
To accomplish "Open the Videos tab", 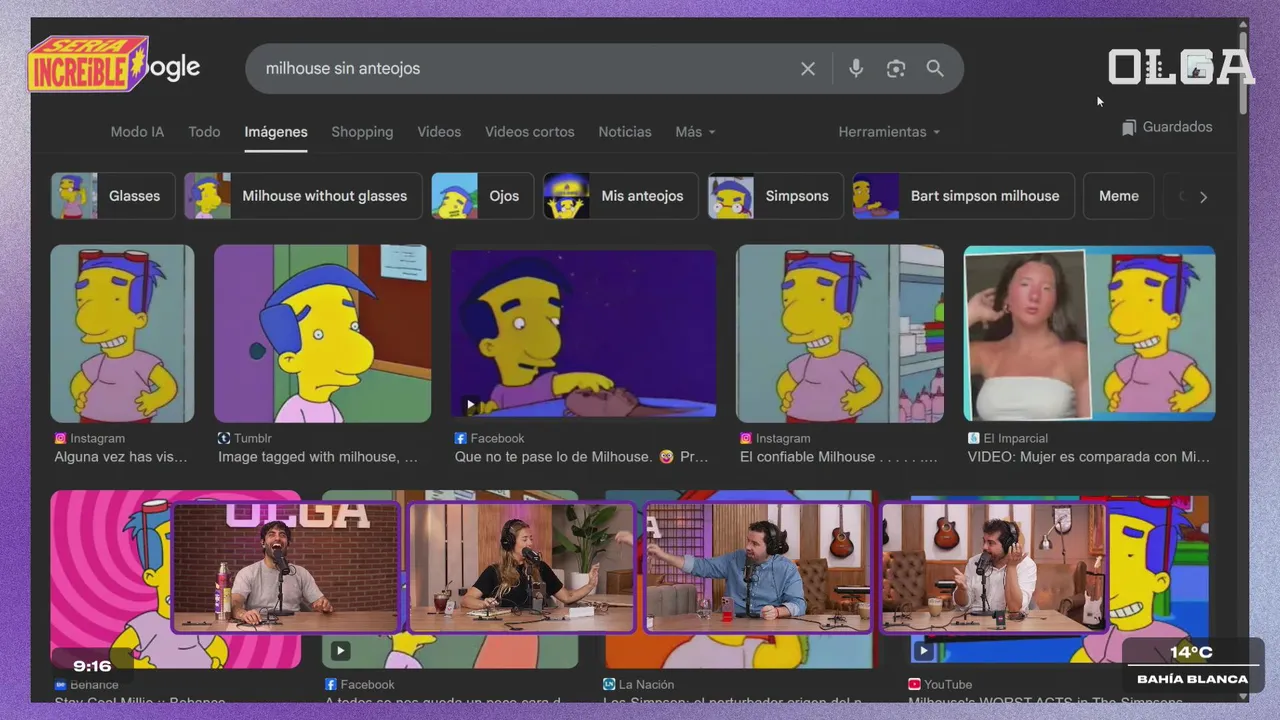I will (x=439, y=132).
